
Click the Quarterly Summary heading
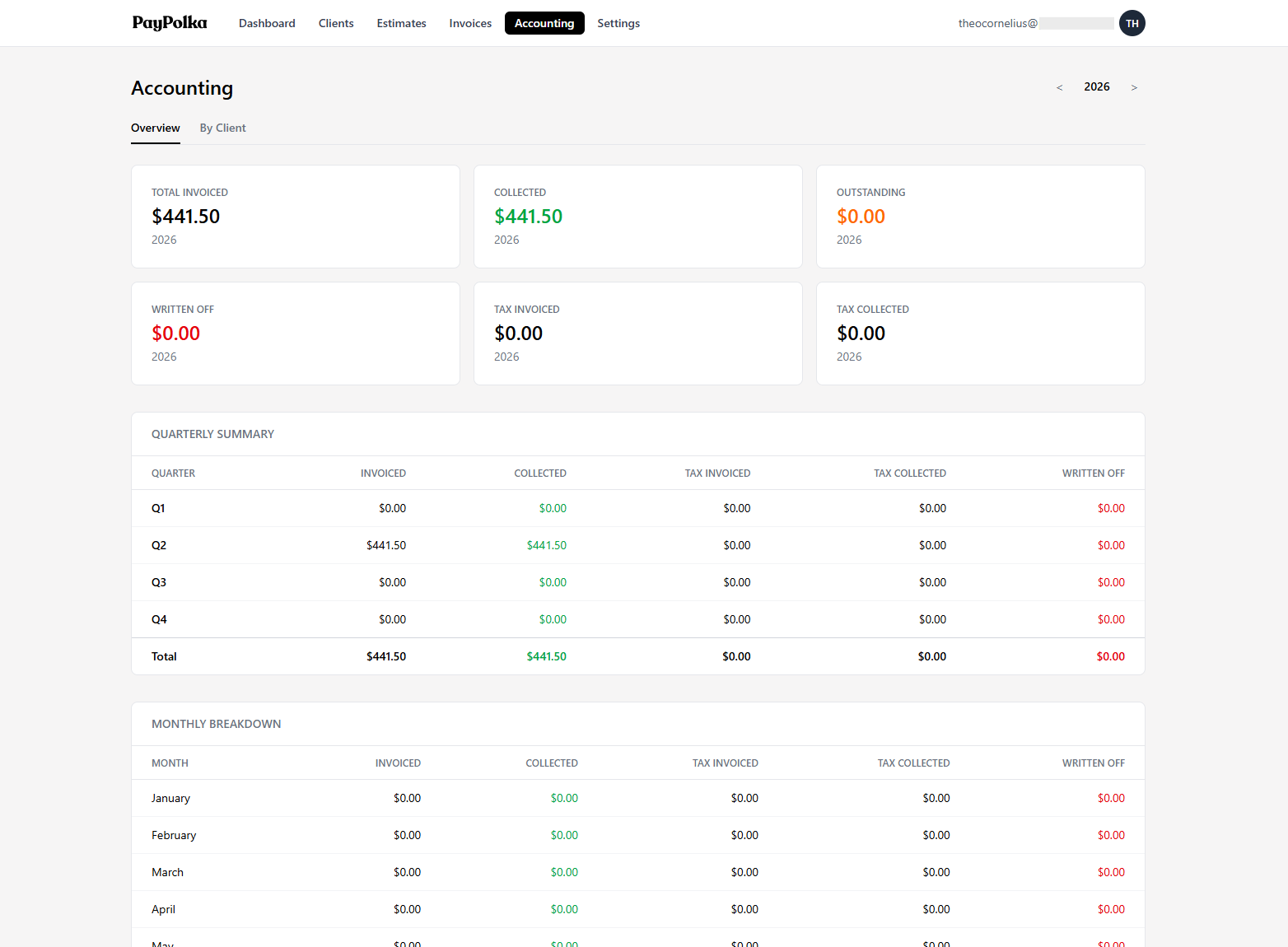point(212,434)
